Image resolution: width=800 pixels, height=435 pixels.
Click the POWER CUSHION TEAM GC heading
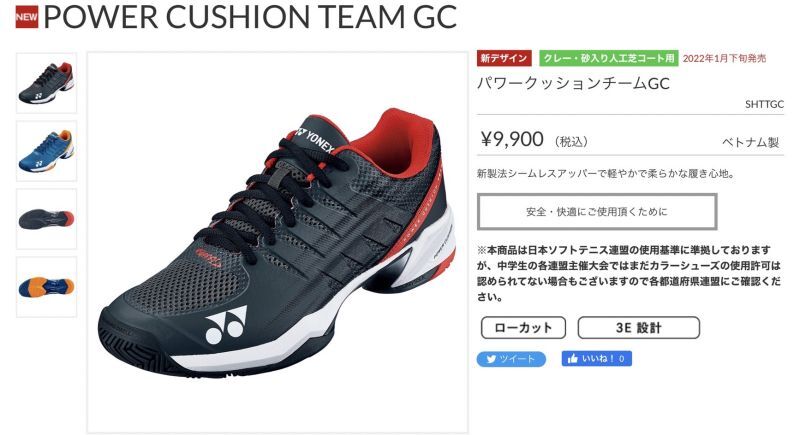point(250,17)
